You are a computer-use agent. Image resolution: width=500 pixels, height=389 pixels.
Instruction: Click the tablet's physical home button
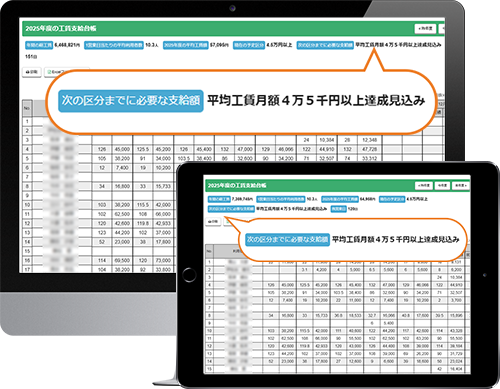189,275
